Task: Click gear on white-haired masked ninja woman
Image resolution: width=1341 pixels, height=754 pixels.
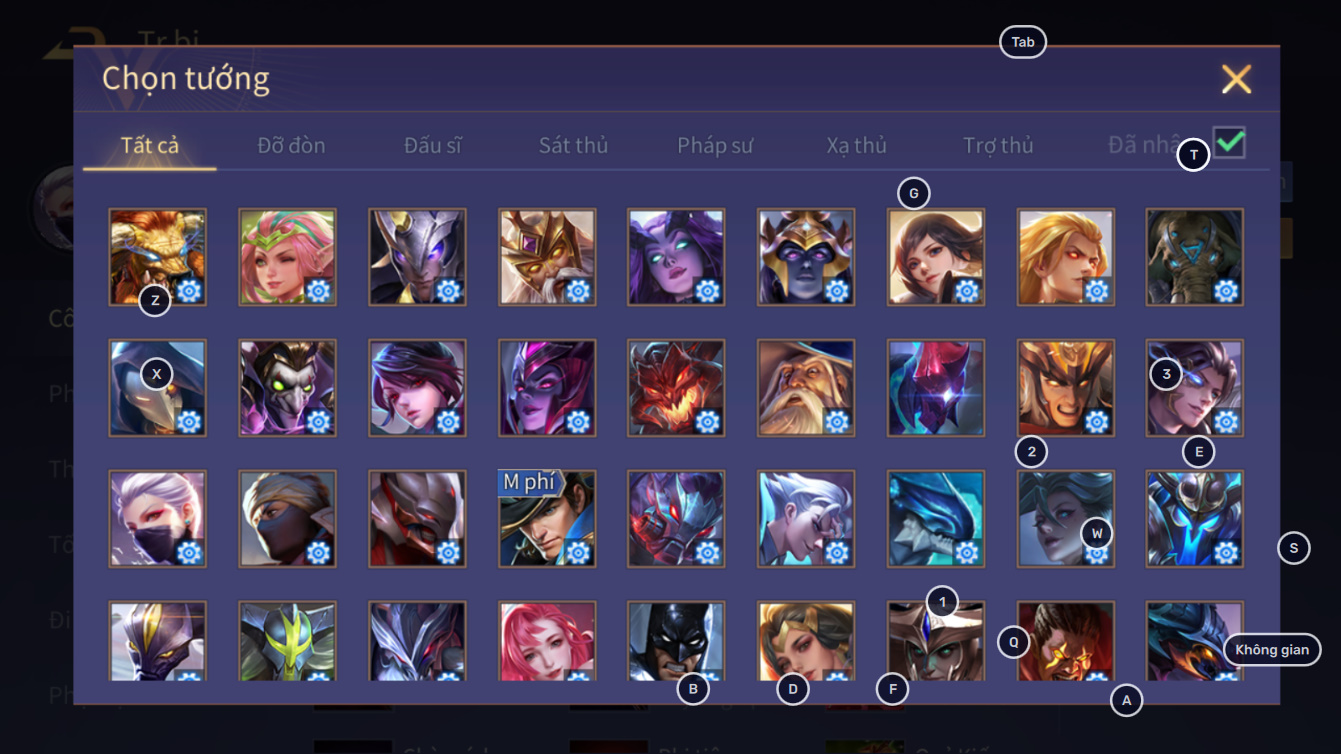Action: coord(189,552)
